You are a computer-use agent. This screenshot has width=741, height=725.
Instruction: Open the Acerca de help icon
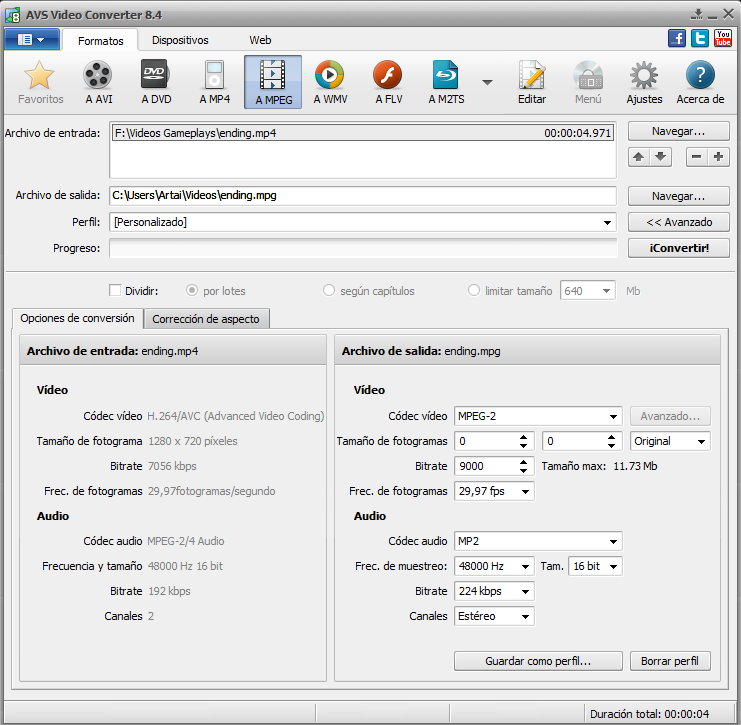[700, 82]
